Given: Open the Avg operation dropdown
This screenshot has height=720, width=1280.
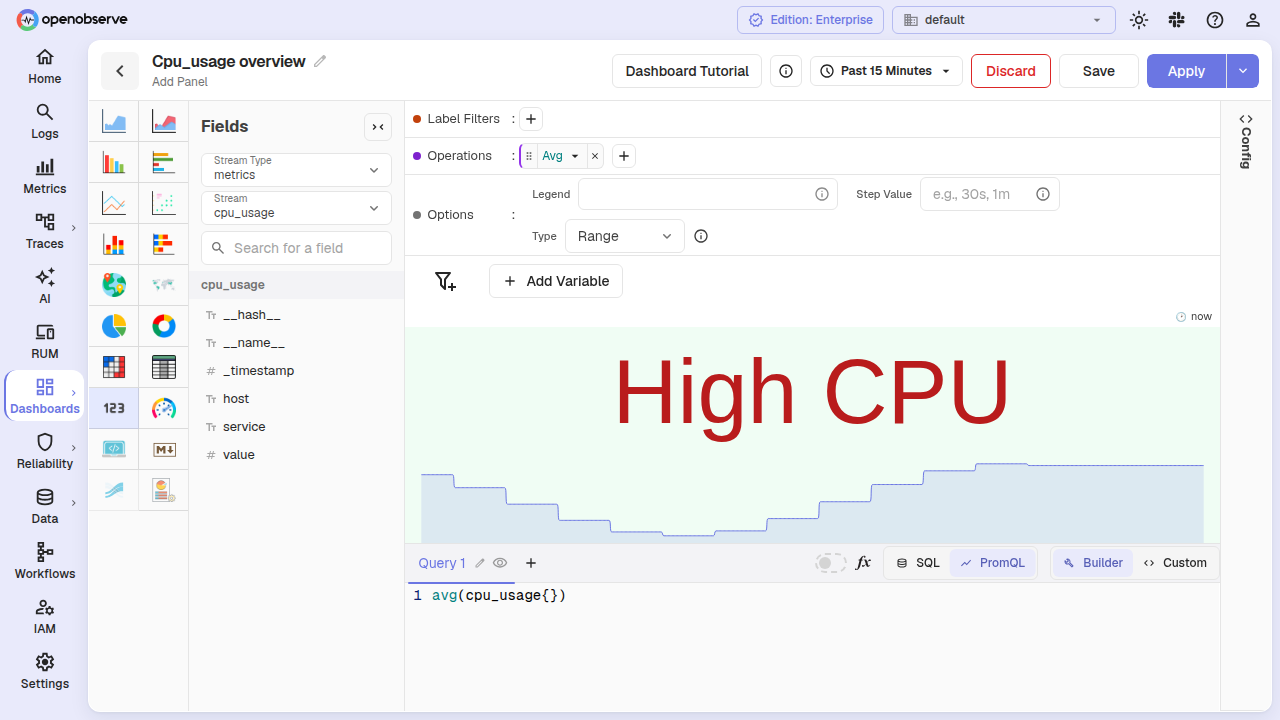Looking at the screenshot, I should (x=561, y=156).
